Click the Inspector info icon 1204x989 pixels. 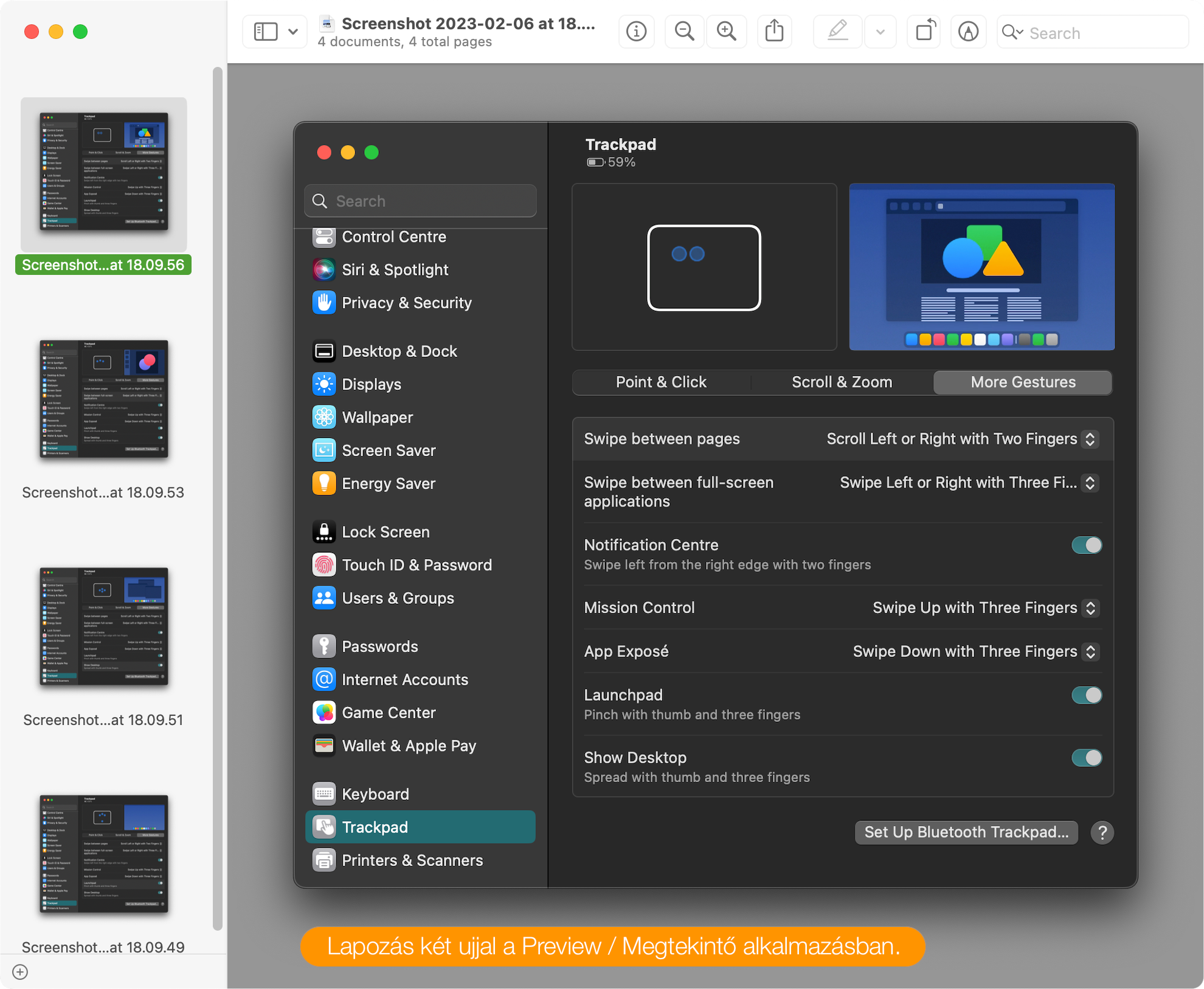click(x=636, y=32)
